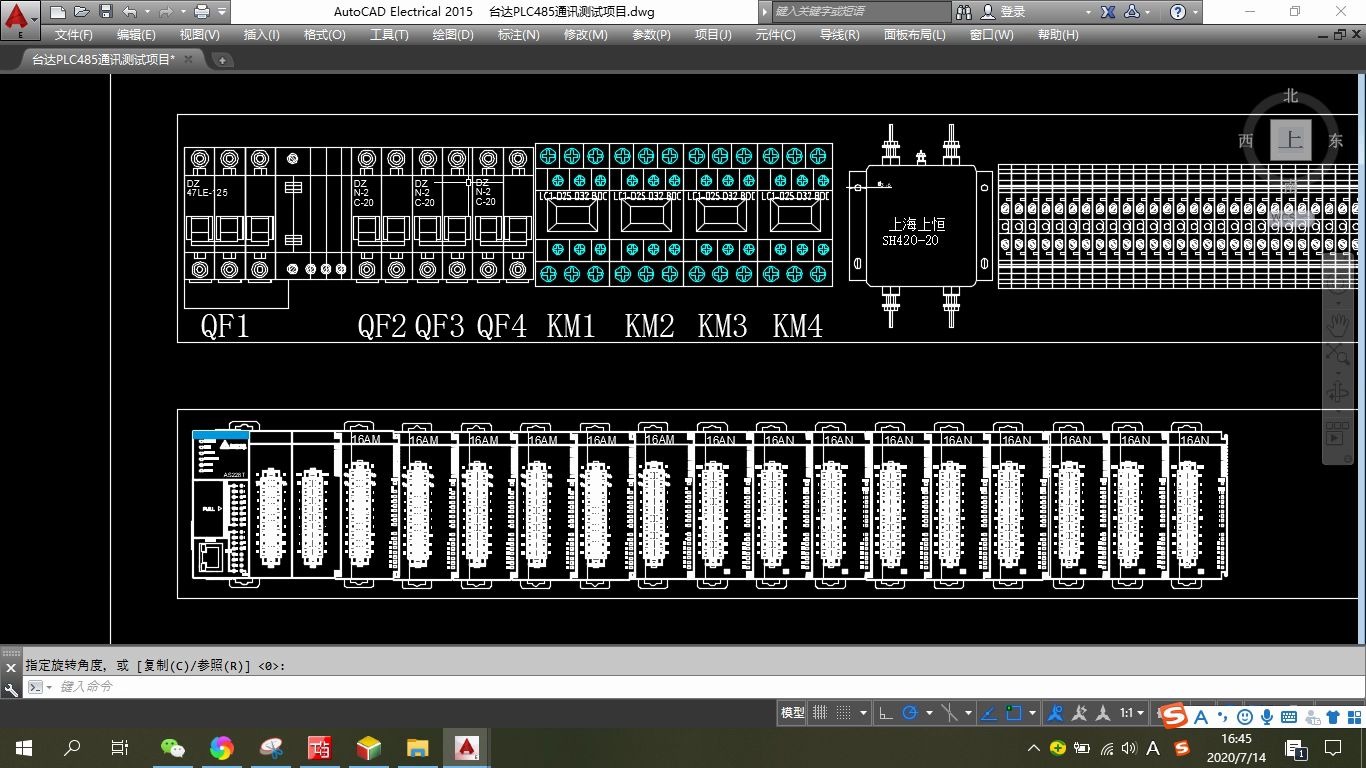Toggle ortho mode status icon
Viewport: 1366px width, 768px height.
(x=886, y=713)
